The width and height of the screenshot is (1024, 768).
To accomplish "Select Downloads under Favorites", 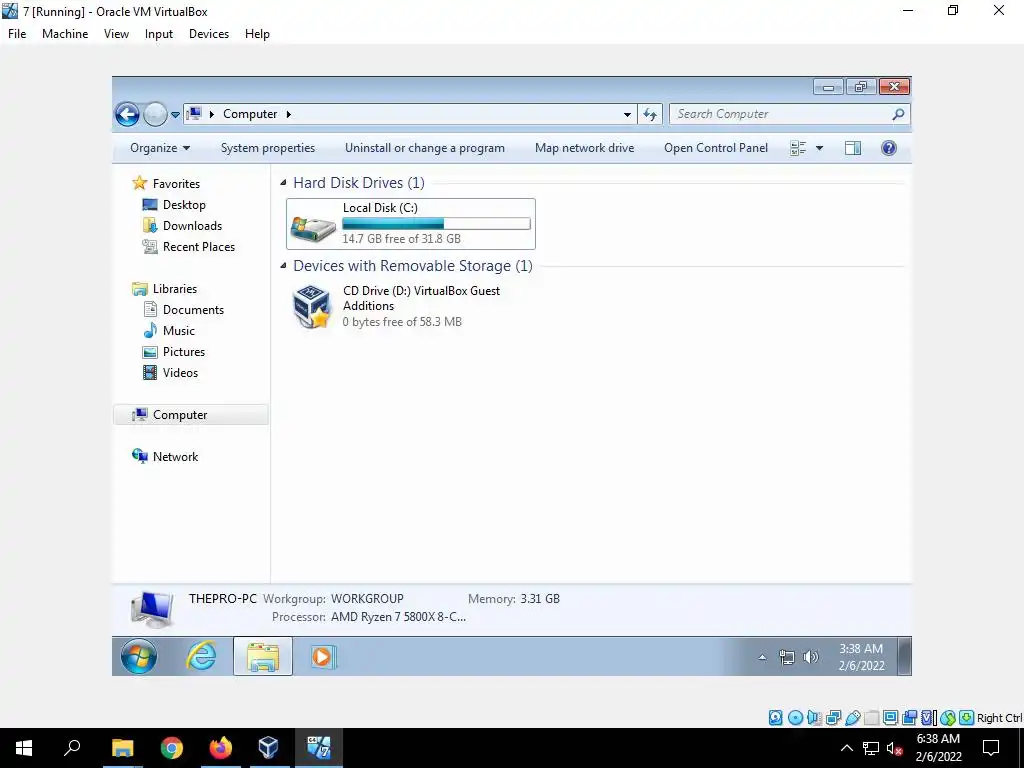I will tap(182, 226).
